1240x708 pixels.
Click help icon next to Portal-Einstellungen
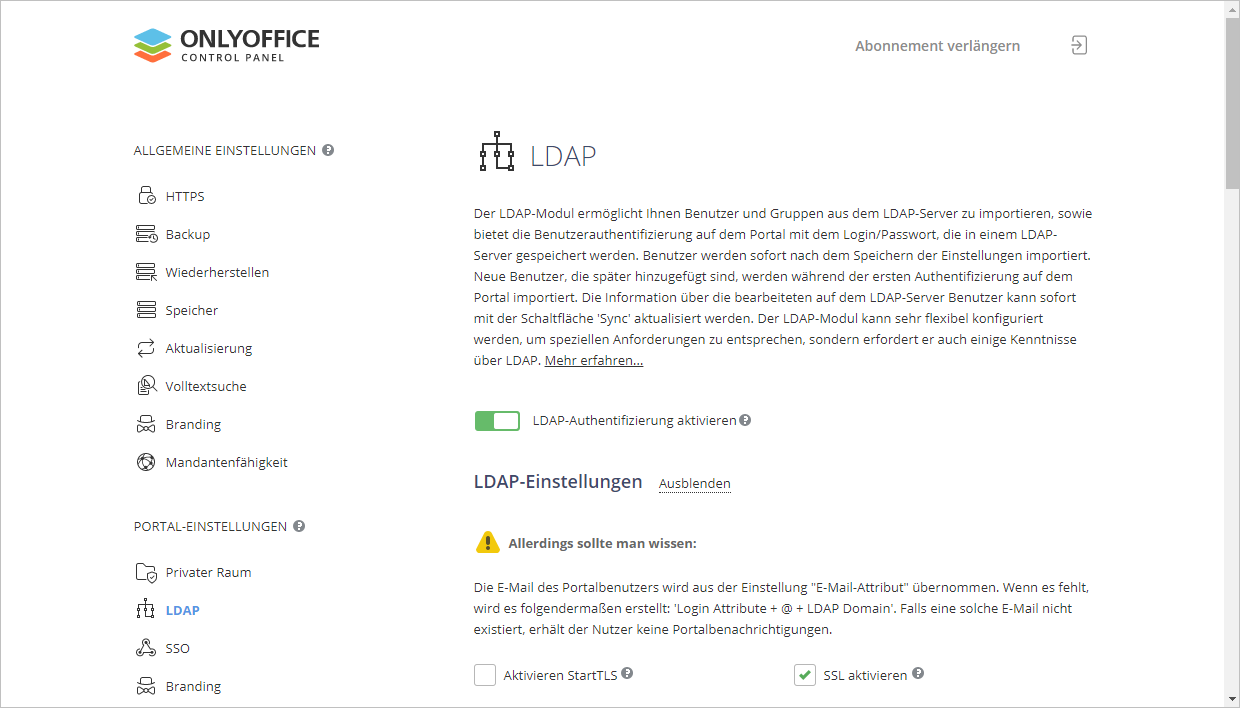click(x=299, y=526)
